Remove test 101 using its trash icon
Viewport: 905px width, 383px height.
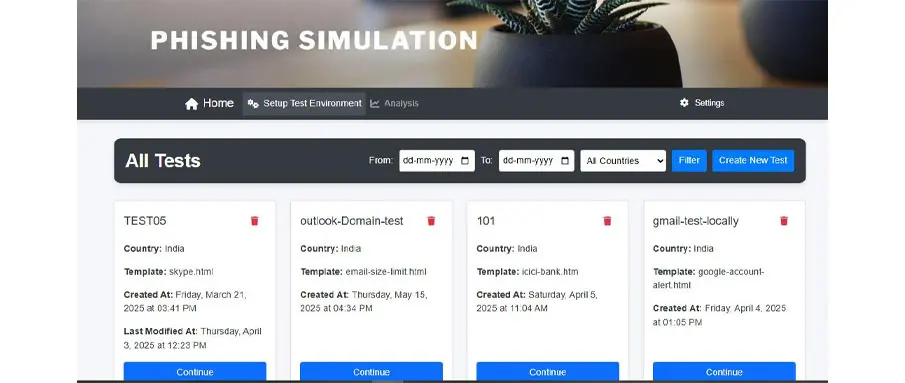tap(607, 221)
